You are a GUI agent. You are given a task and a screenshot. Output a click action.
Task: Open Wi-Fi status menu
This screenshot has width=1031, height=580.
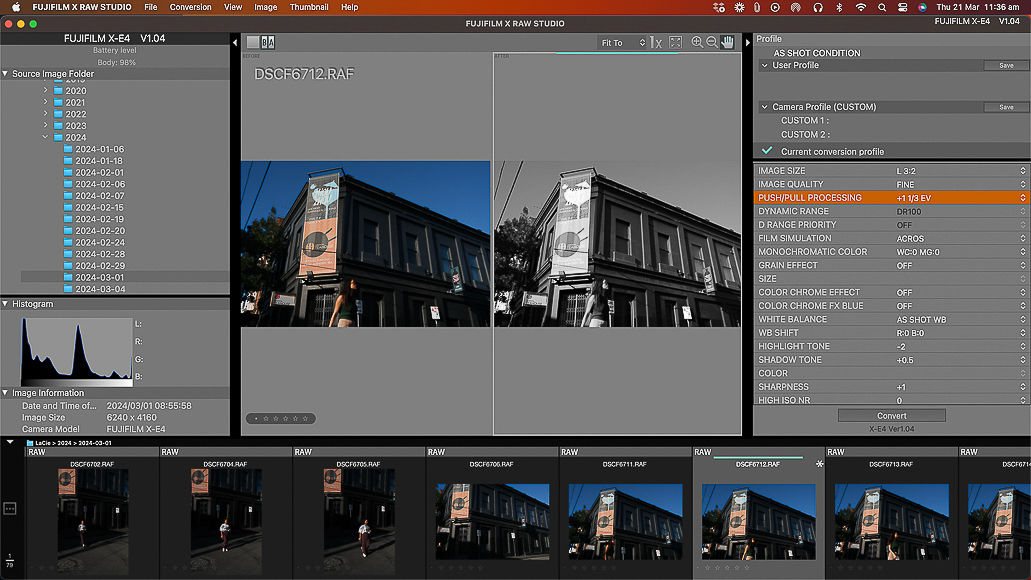click(861, 7)
